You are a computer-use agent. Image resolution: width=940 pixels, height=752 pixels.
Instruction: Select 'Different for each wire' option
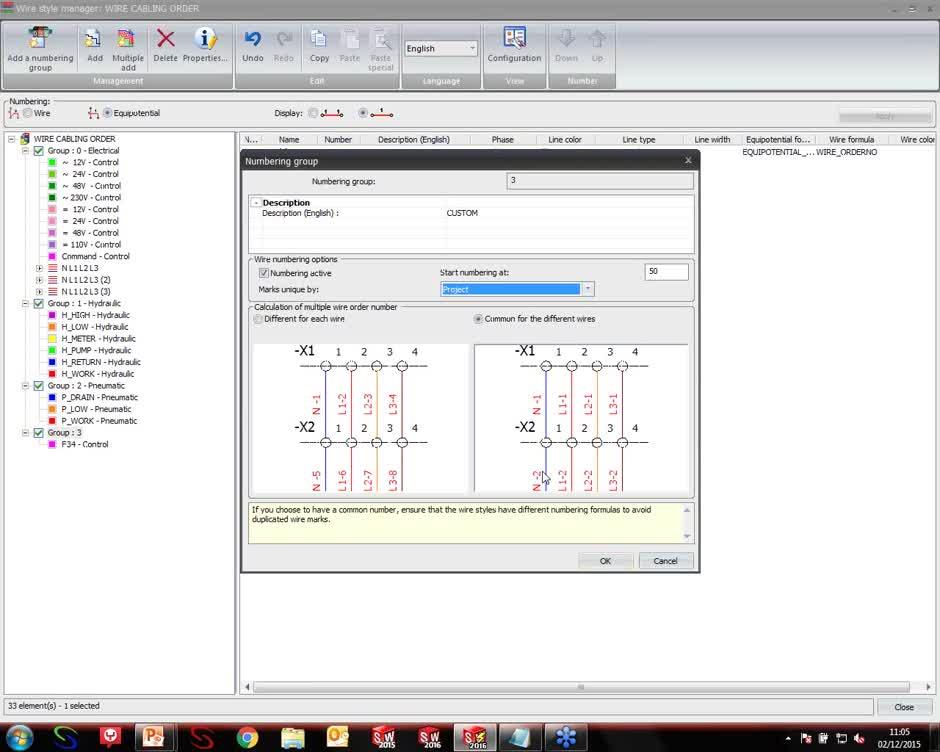pos(259,319)
